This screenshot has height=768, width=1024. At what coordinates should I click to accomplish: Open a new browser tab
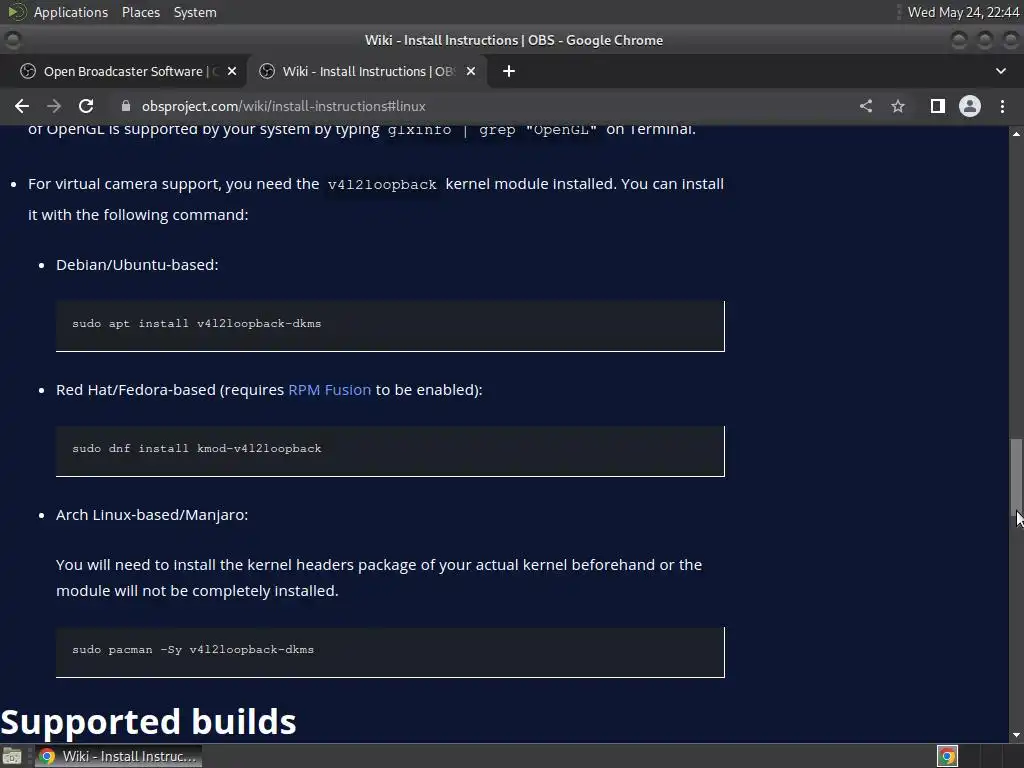(509, 71)
